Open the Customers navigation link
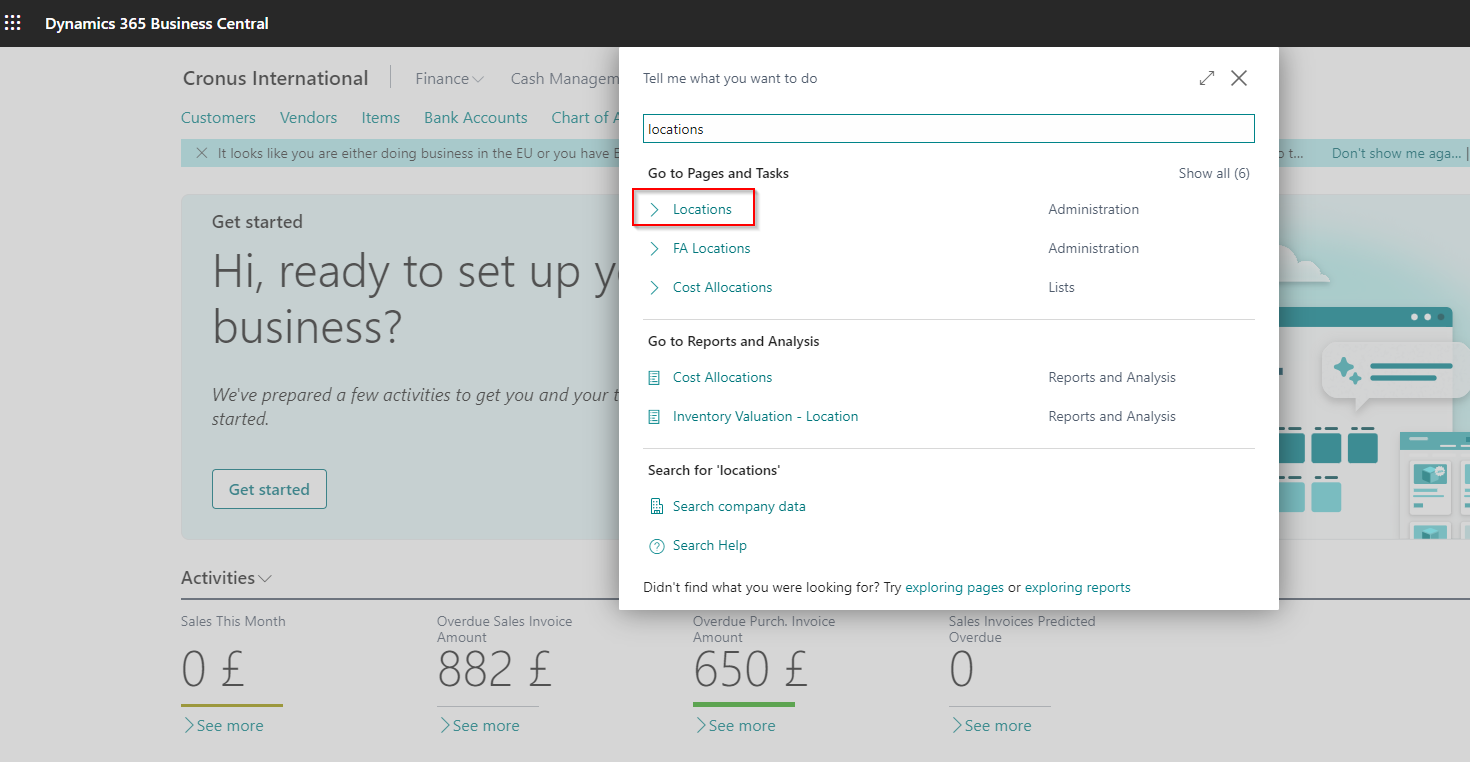Viewport: 1470px width, 762px height. click(218, 117)
